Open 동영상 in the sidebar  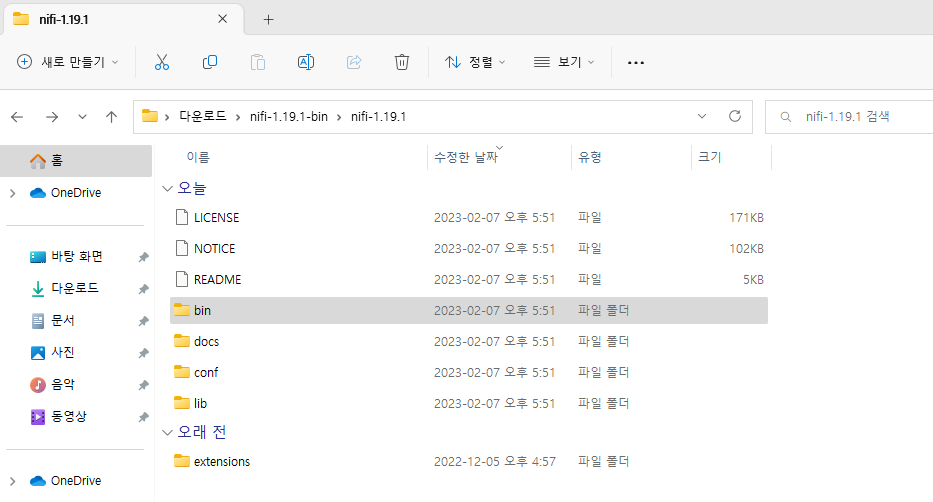[x=68, y=417]
